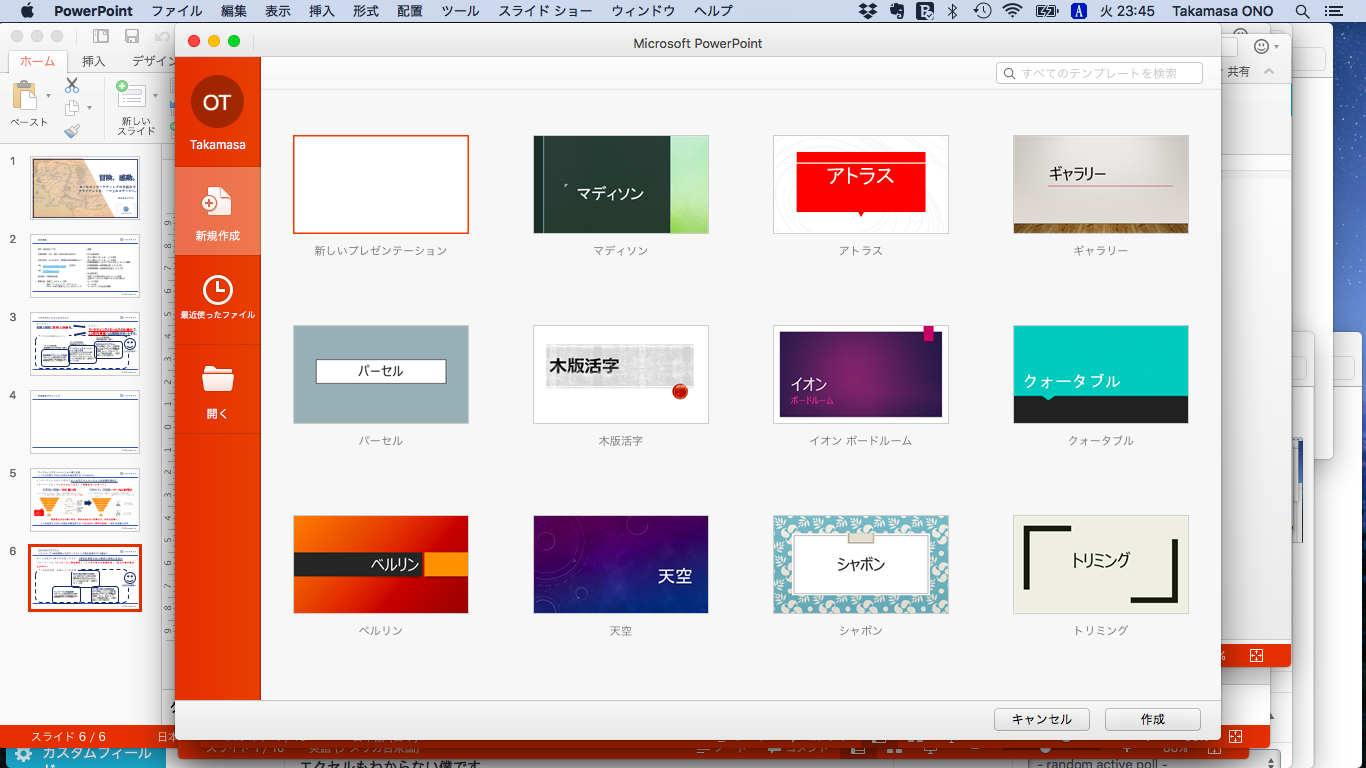Click the Format Painter brush icon
Image resolution: width=1366 pixels, height=768 pixels.
pos(72,131)
